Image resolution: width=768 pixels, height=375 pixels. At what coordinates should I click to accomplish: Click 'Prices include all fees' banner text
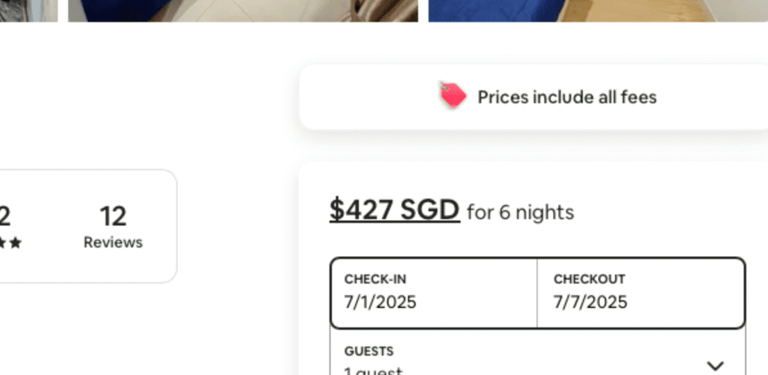567,97
